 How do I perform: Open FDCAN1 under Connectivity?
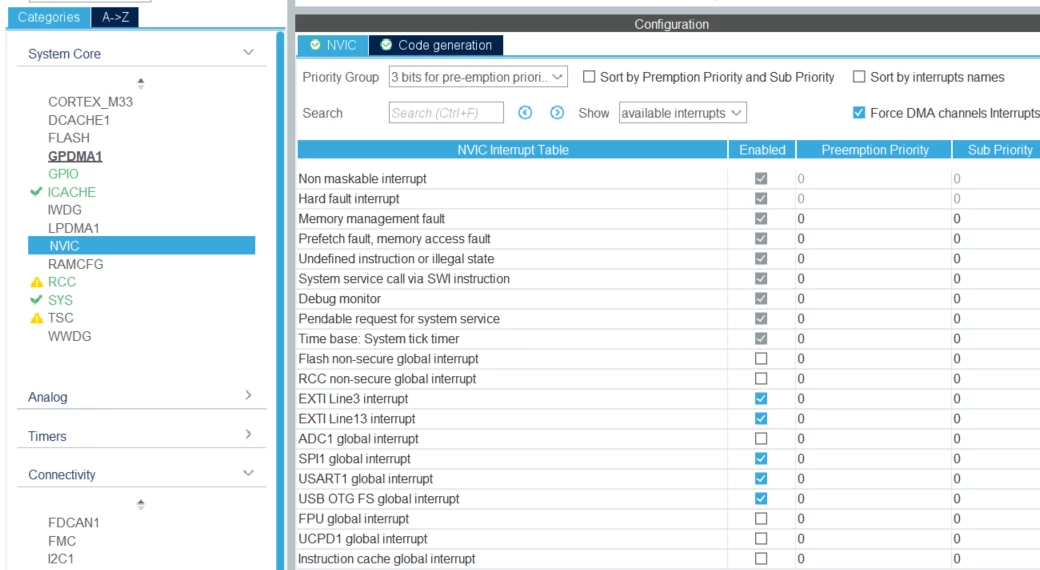(74, 523)
